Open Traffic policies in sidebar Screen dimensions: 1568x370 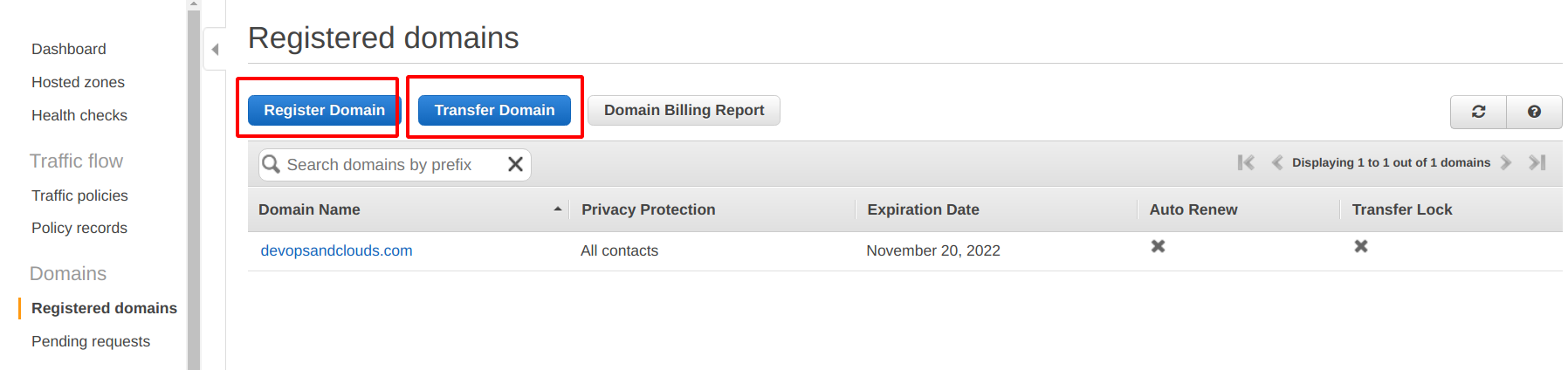click(79, 195)
